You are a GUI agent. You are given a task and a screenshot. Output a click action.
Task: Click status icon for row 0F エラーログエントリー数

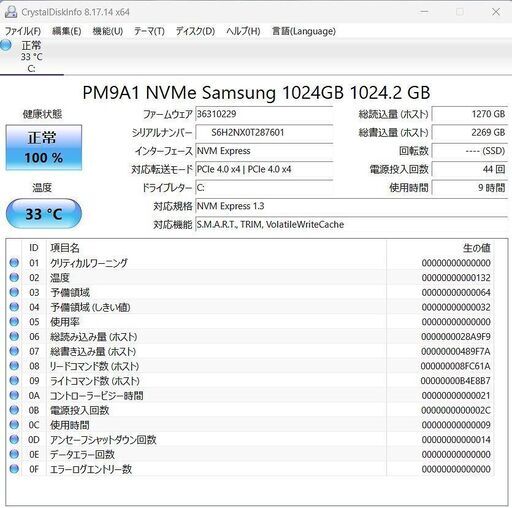[x=14, y=469]
